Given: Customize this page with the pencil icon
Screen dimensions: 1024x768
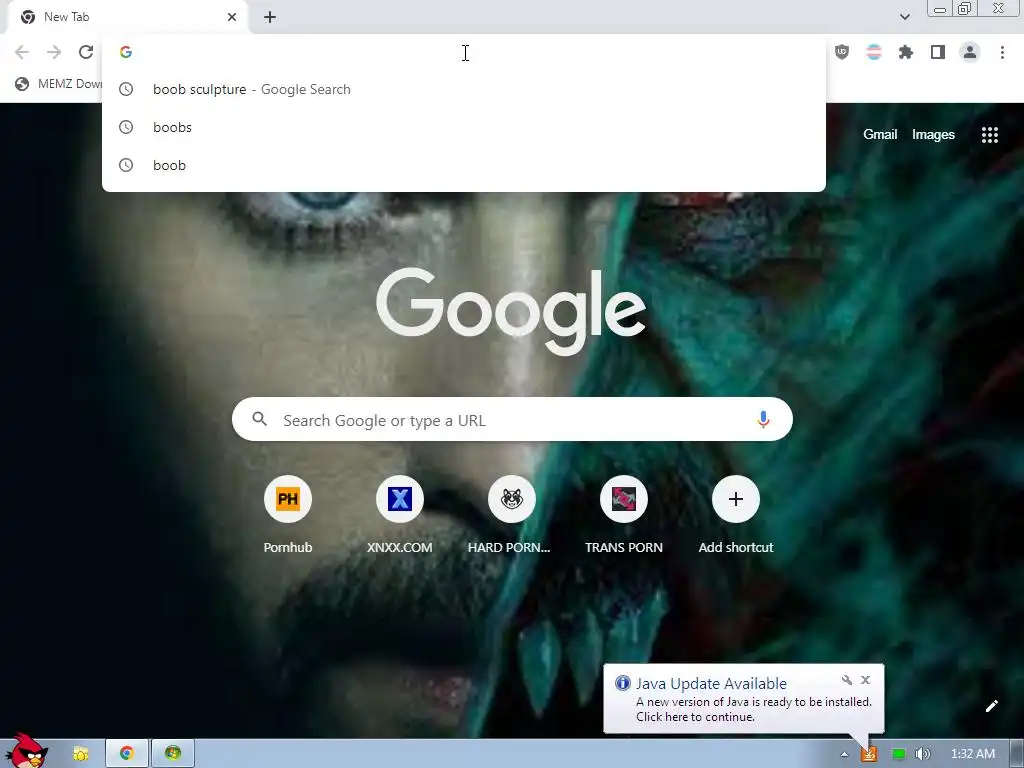Looking at the screenshot, I should 991,706.
